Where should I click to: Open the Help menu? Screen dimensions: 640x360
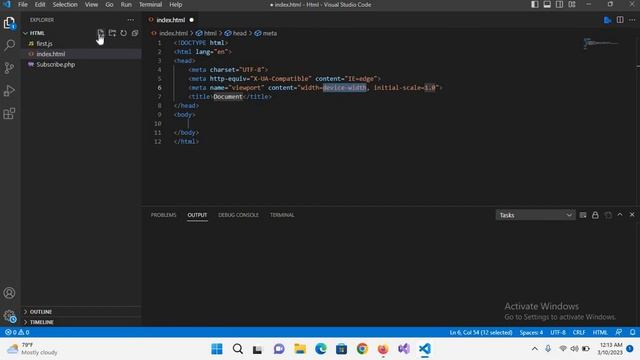pyautogui.click(x=176, y=4)
